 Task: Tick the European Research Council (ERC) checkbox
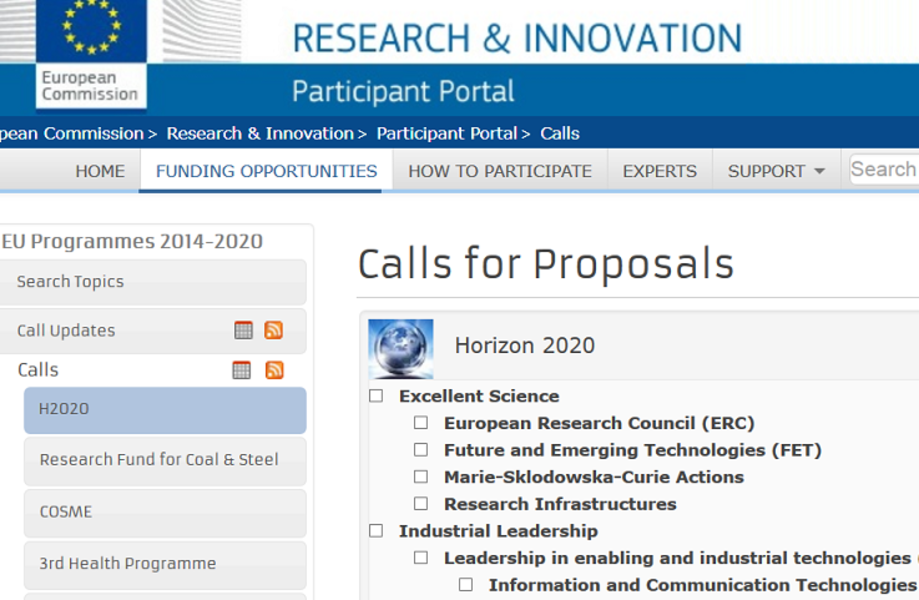point(421,423)
